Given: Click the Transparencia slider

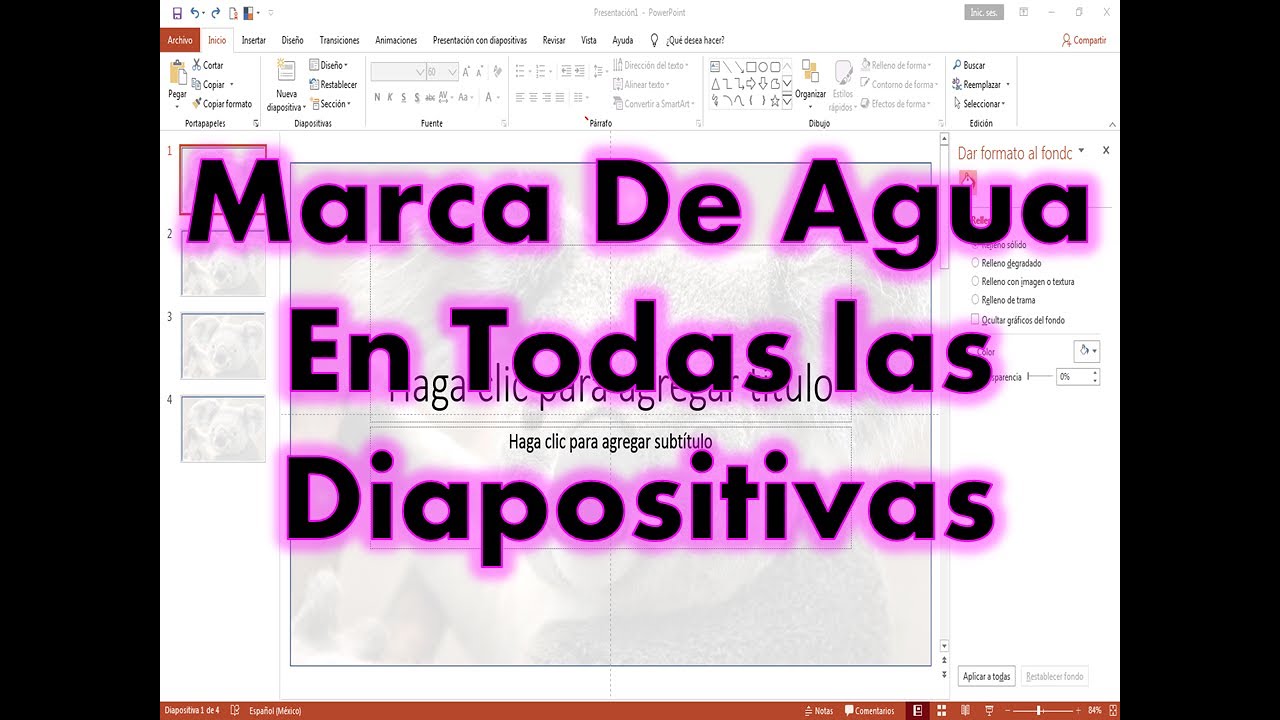Looking at the screenshot, I should pyautogui.click(x=1040, y=376).
